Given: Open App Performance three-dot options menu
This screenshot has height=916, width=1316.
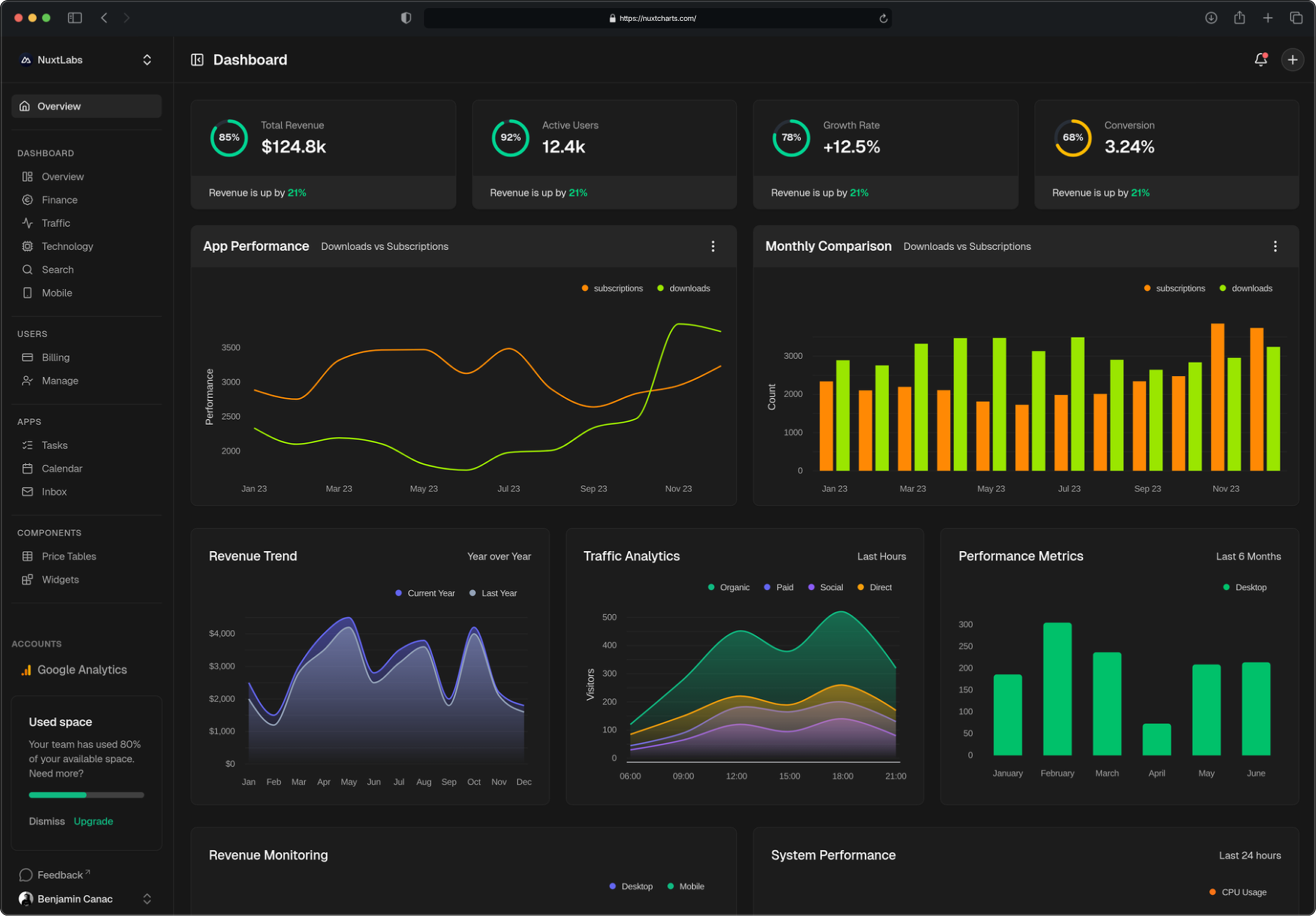Looking at the screenshot, I should (712, 246).
